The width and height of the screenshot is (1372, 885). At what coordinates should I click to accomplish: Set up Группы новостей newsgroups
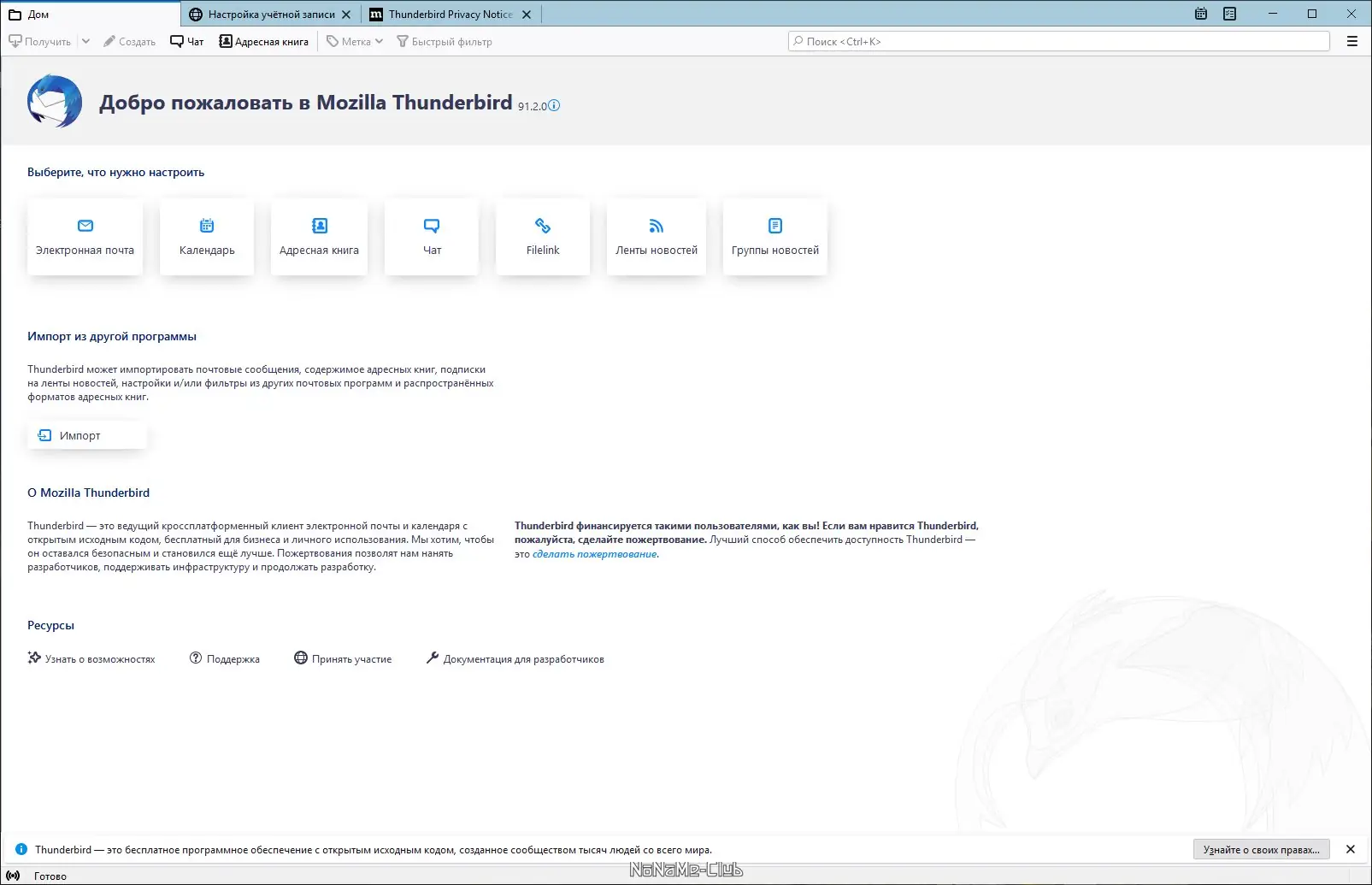(x=775, y=237)
